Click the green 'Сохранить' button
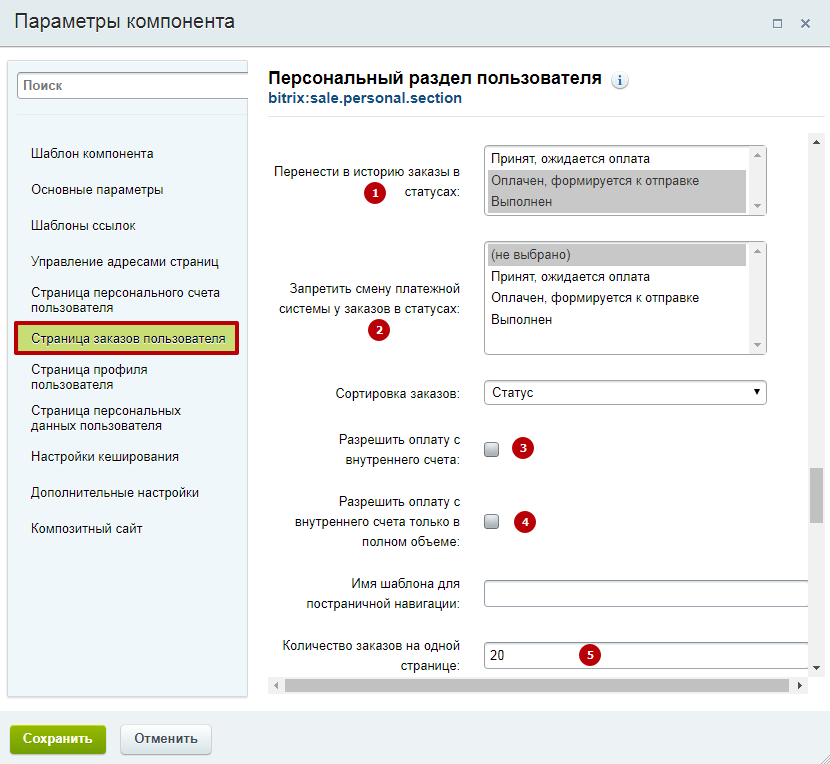Viewport: 830px width, 764px height. coord(58,739)
